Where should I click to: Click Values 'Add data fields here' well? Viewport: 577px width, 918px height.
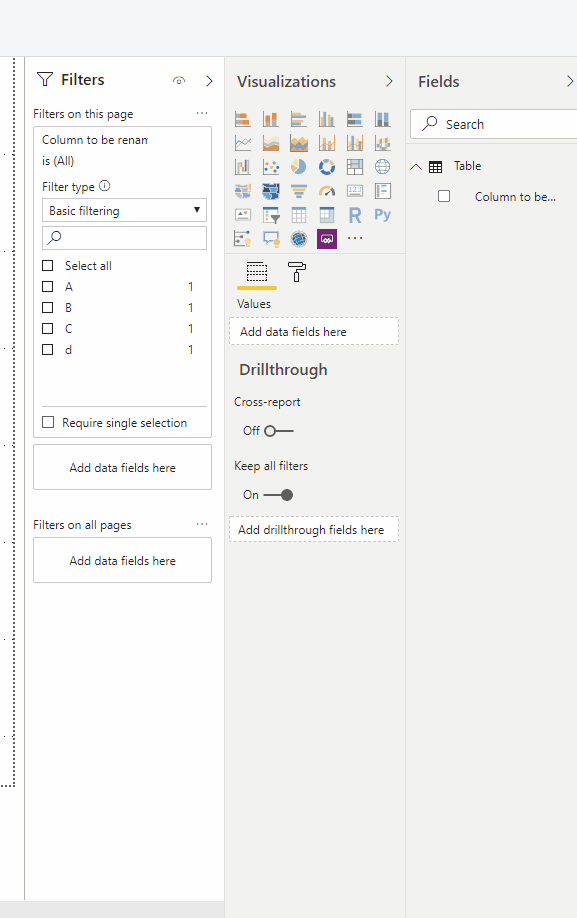(314, 331)
